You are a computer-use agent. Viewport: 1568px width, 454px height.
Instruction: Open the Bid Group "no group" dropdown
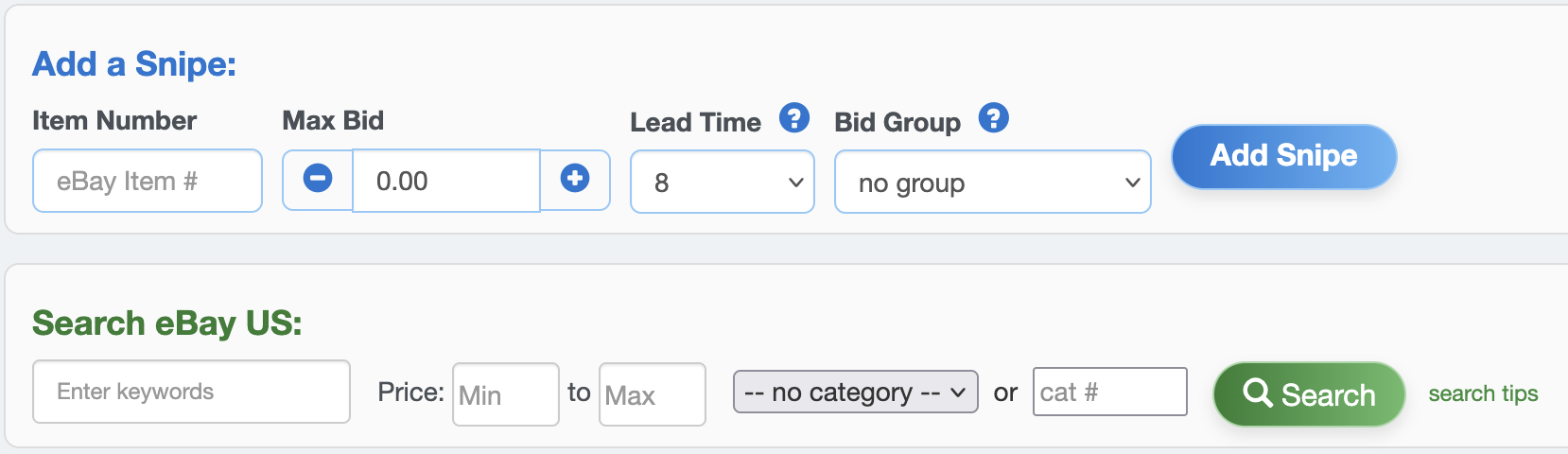point(992,182)
